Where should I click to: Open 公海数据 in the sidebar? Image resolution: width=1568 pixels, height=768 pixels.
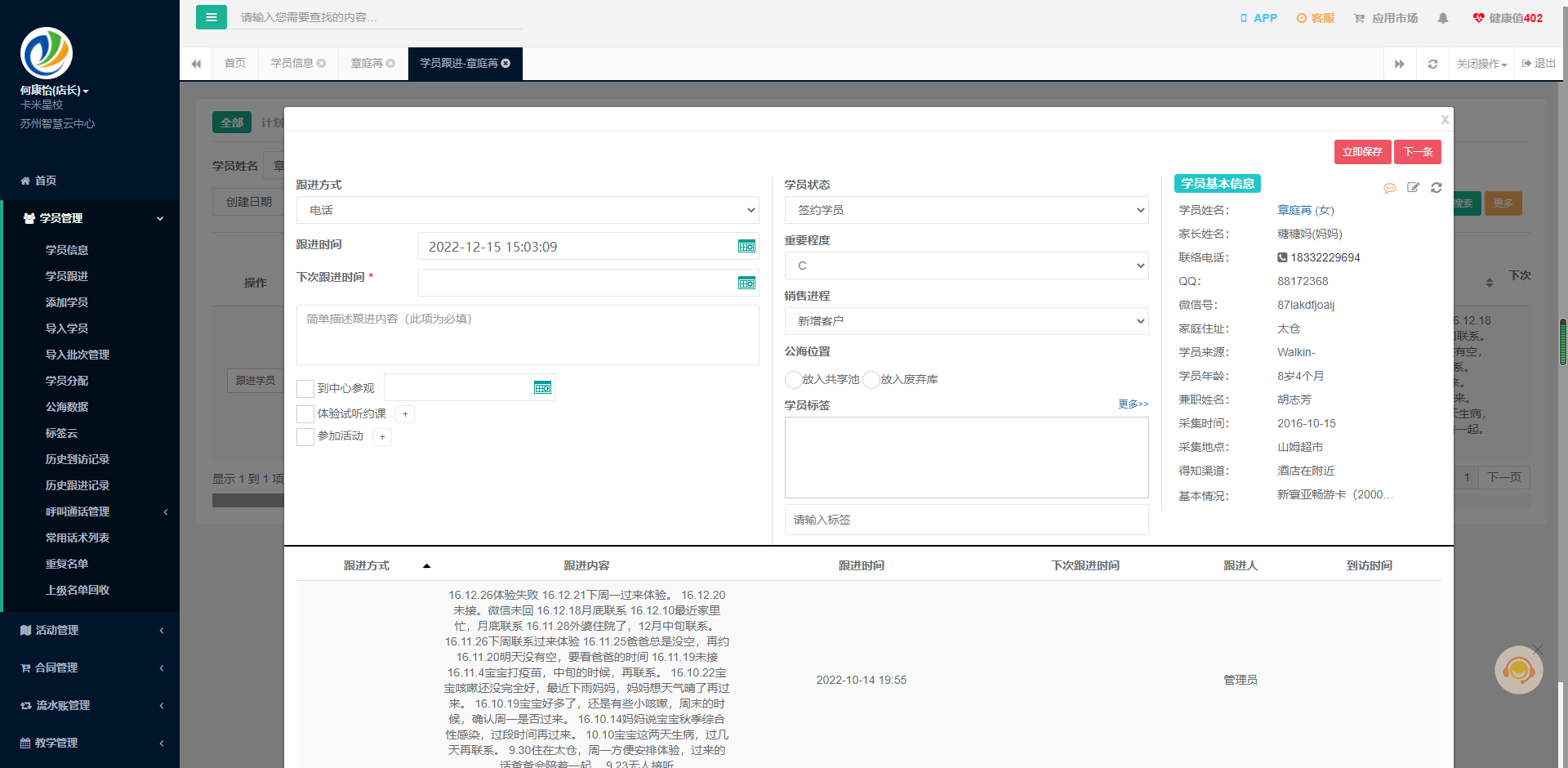click(67, 407)
